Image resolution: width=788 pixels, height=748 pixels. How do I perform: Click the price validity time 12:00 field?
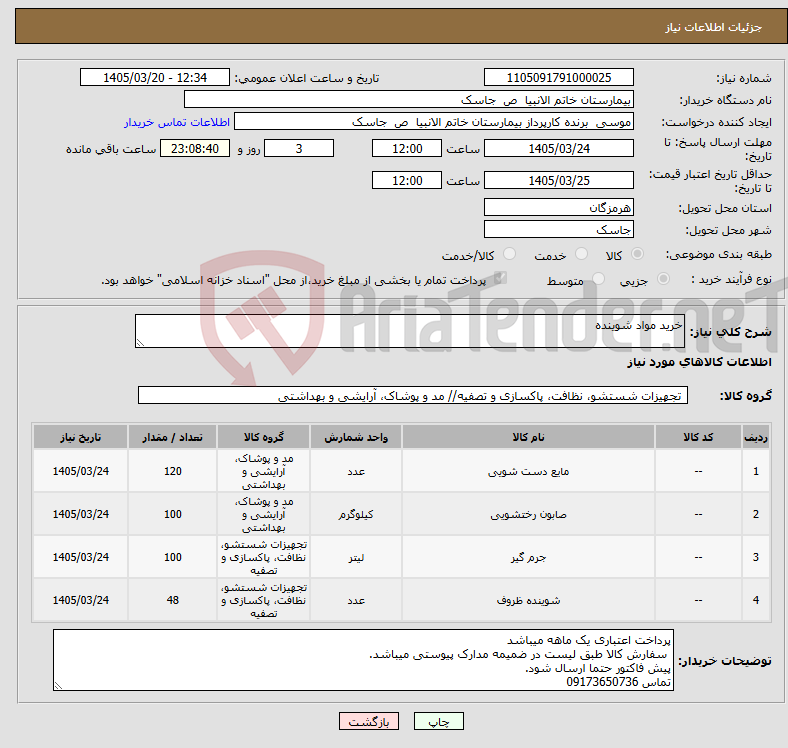(407, 180)
